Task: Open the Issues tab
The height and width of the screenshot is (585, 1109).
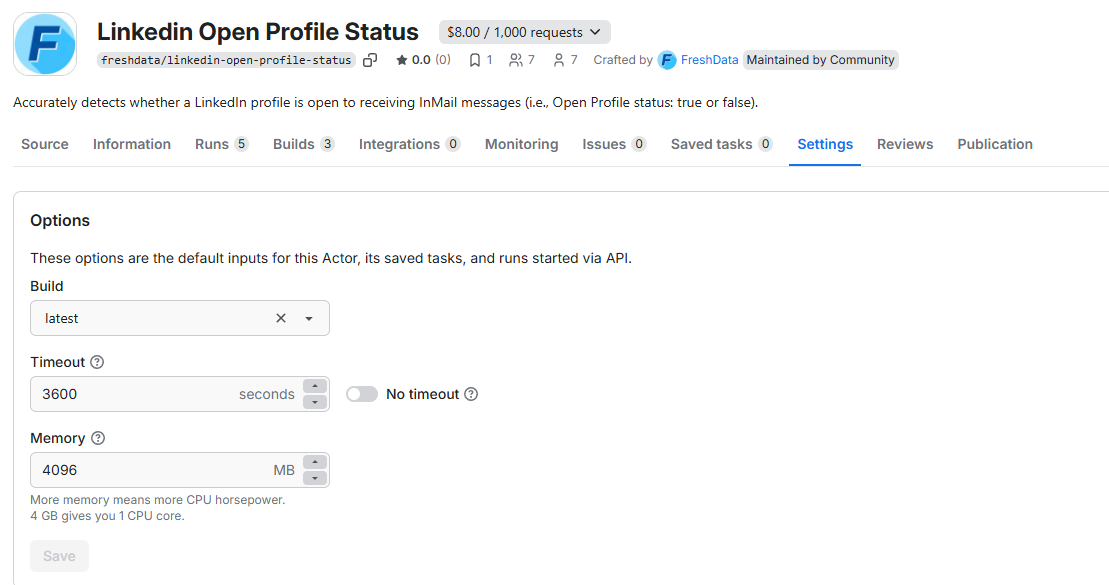Action: [615, 144]
